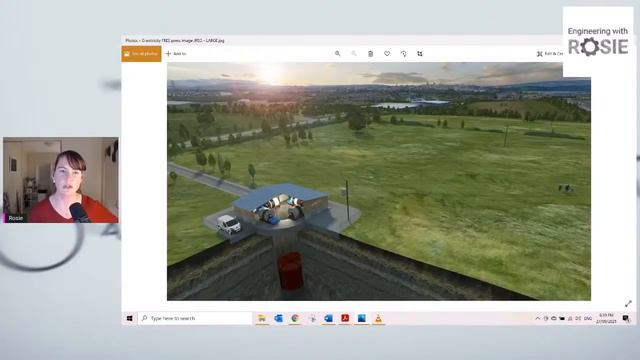Viewport: 640px width, 360px height.
Task: Open the Add to menu in Photos
Action: point(176,54)
